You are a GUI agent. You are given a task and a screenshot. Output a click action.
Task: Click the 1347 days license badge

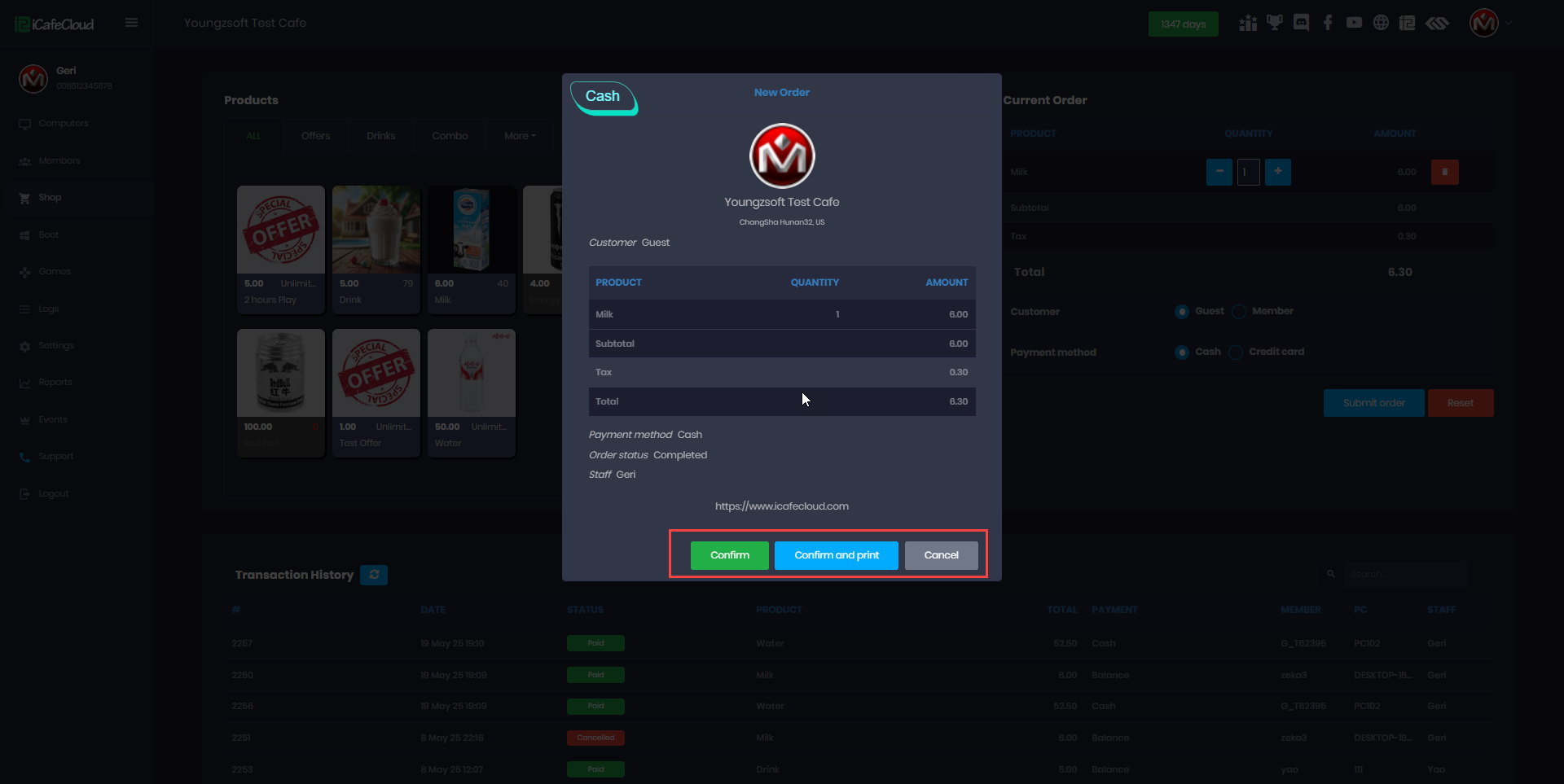[x=1183, y=24]
